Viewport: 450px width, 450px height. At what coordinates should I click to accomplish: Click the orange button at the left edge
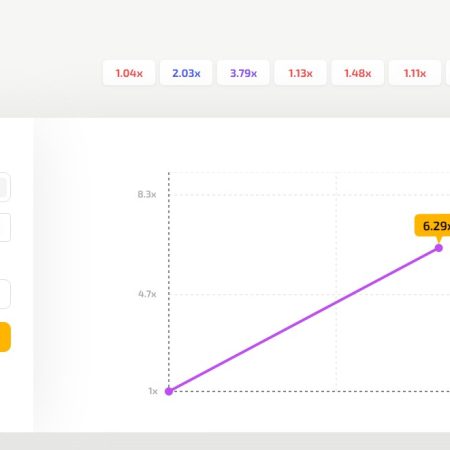(5, 337)
